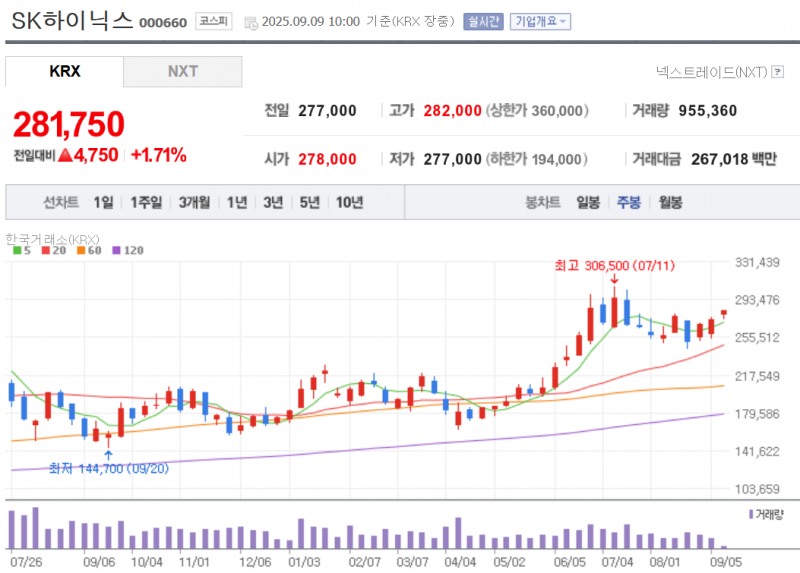Select the 3개월 line chart period
This screenshot has width=800, height=573.
coord(194,202)
